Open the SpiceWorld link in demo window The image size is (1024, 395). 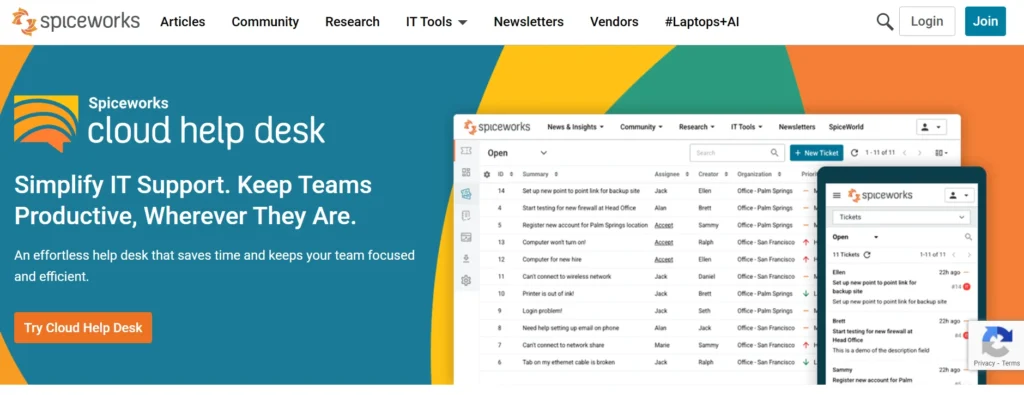point(846,127)
